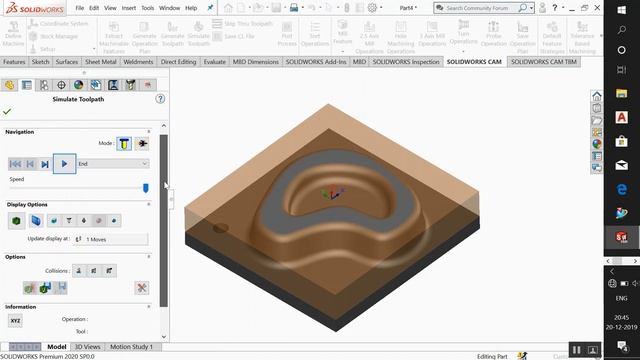Collapse the Navigation section
Viewport: 640px width, 360px height.
pyautogui.click(x=149, y=131)
